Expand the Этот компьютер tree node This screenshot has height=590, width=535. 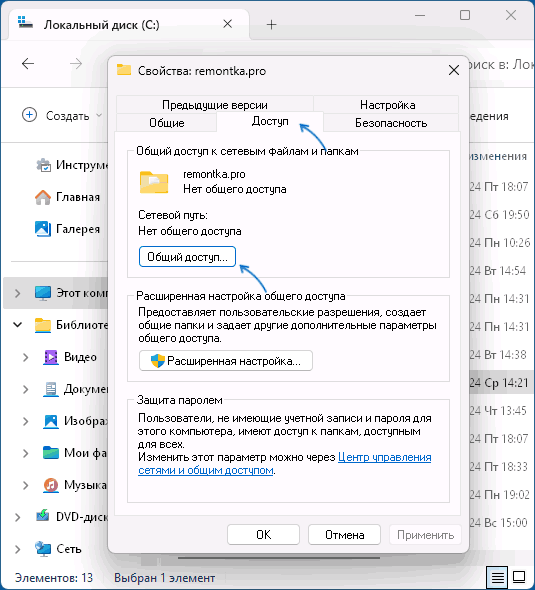pos(17,293)
